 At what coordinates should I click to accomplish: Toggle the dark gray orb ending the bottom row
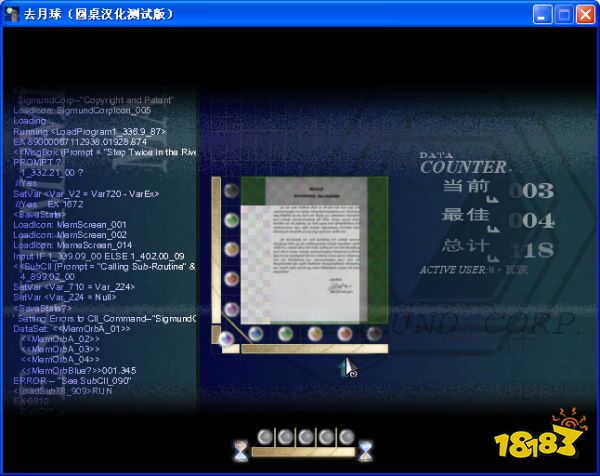[x=375, y=333]
